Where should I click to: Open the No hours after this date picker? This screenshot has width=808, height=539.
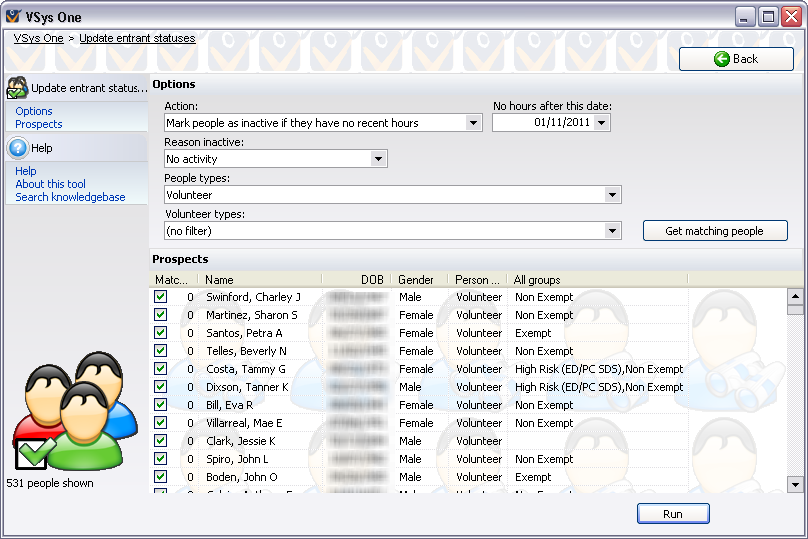[601, 123]
